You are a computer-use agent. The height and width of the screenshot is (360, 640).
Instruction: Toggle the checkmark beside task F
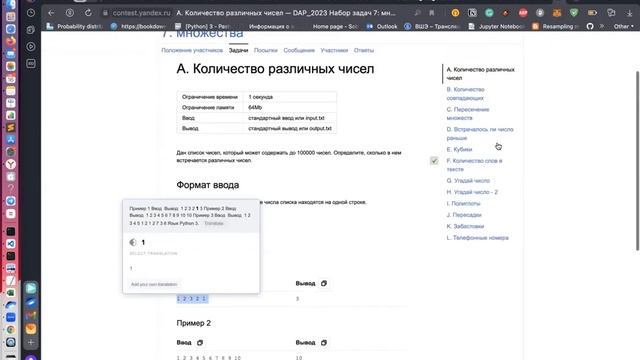point(434,161)
